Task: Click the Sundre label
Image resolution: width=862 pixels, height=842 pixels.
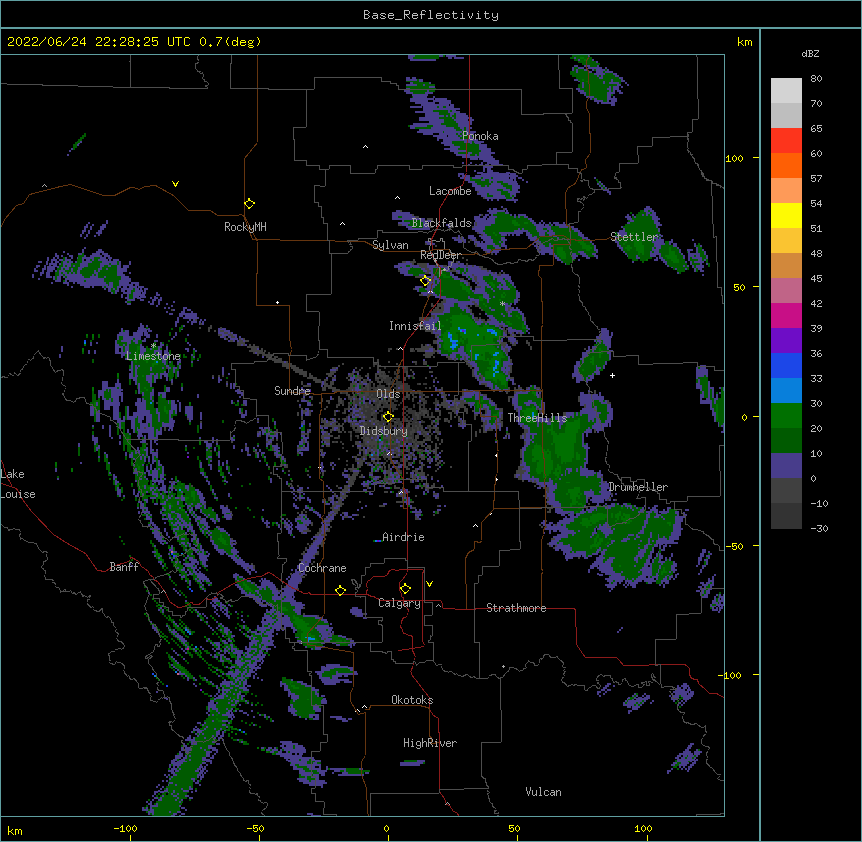Action: [x=292, y=391]
